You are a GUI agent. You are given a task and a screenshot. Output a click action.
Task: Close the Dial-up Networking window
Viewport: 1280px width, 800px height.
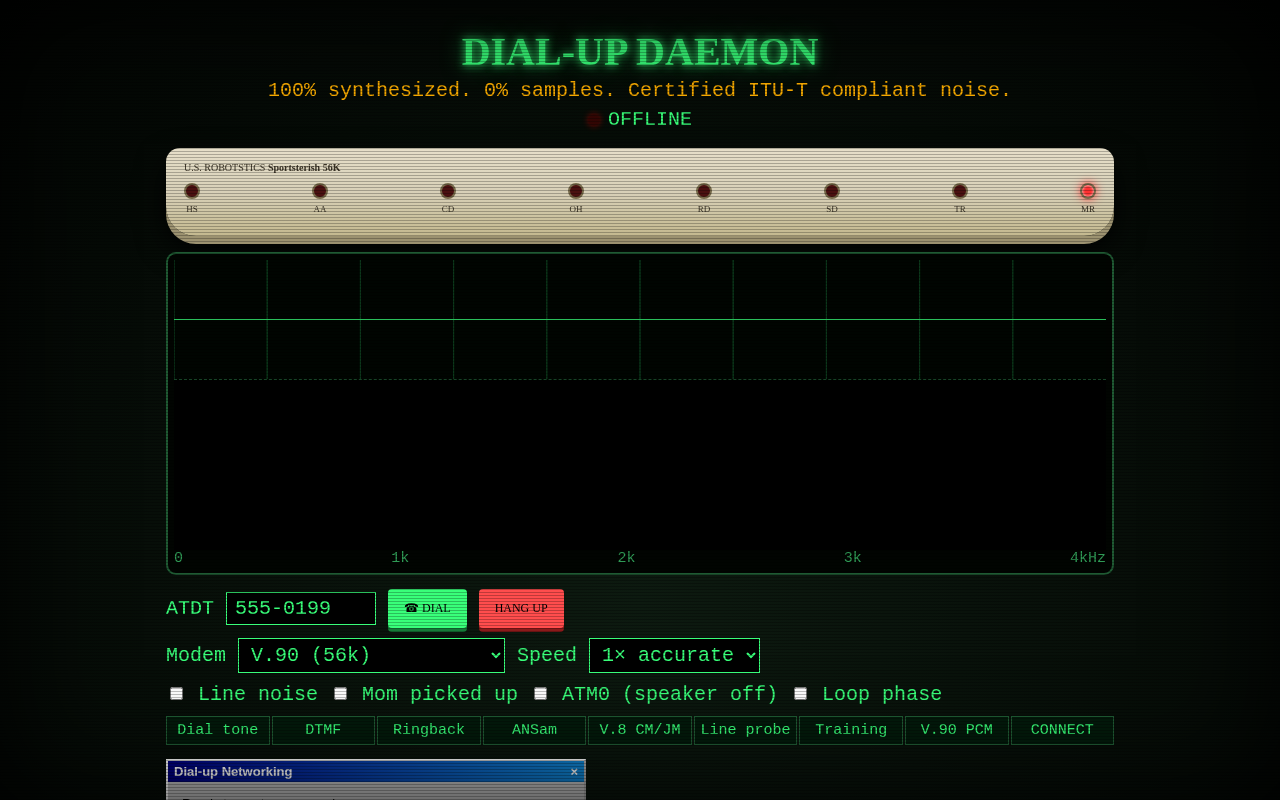(574, 772)
